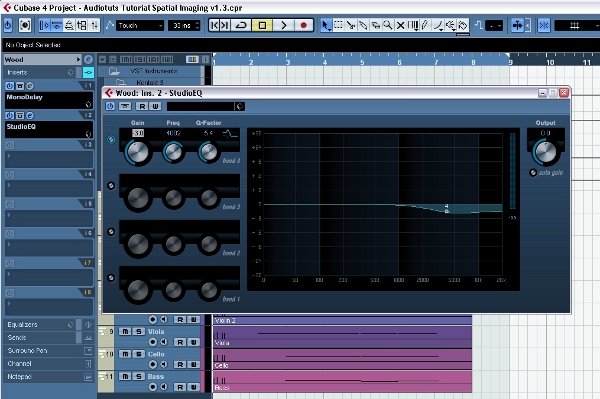Open the Notepad inspector tab
This screenshot has width=600, height=399.
pos(20,377)
